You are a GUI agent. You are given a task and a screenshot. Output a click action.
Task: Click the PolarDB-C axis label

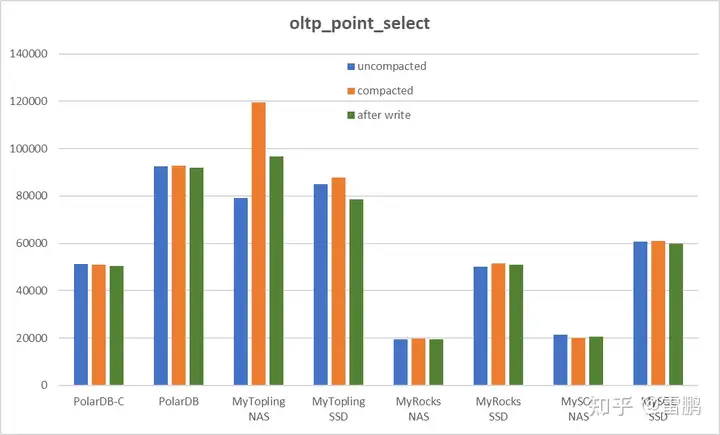click(98, 402)
